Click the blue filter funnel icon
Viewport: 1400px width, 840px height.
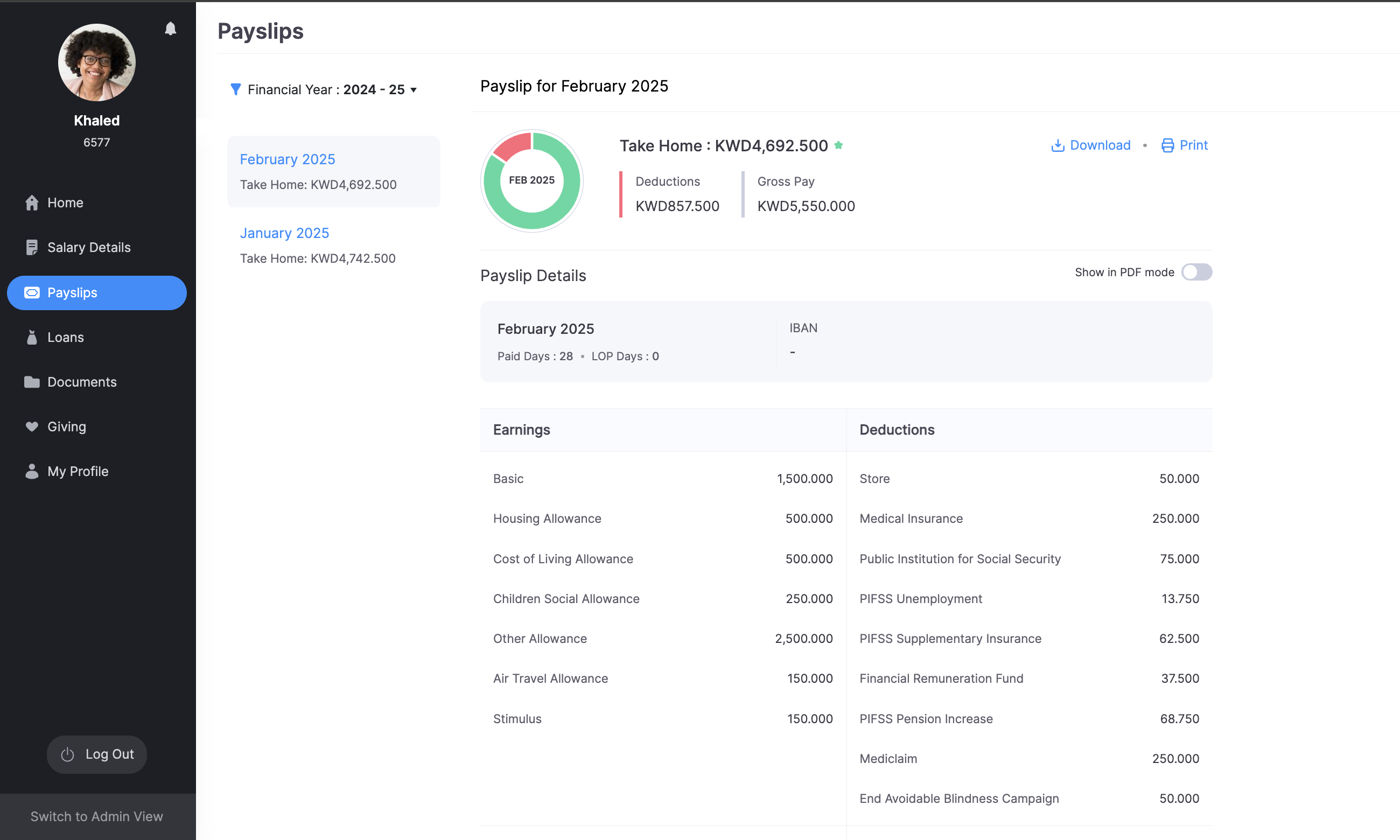coord(235,89)
